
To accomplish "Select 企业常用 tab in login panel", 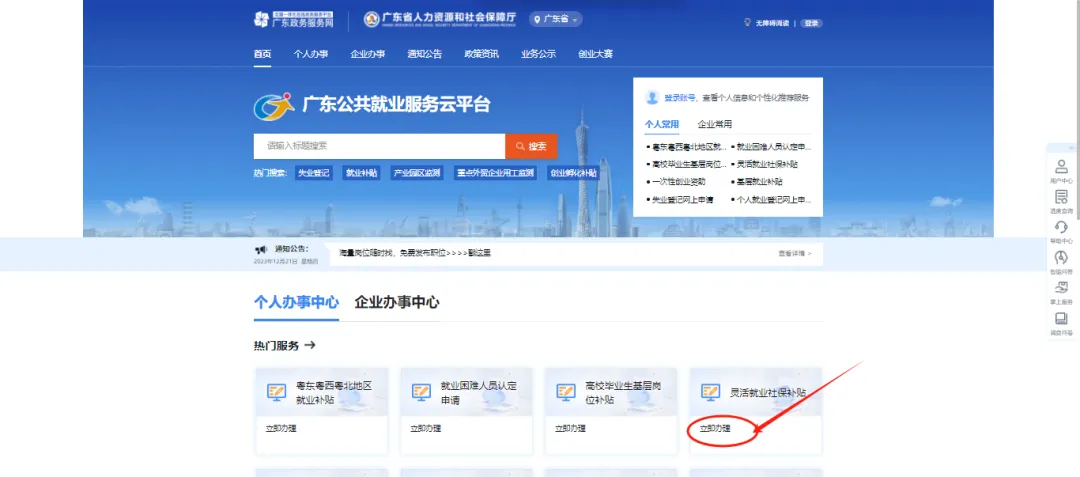I will point(714,125).
